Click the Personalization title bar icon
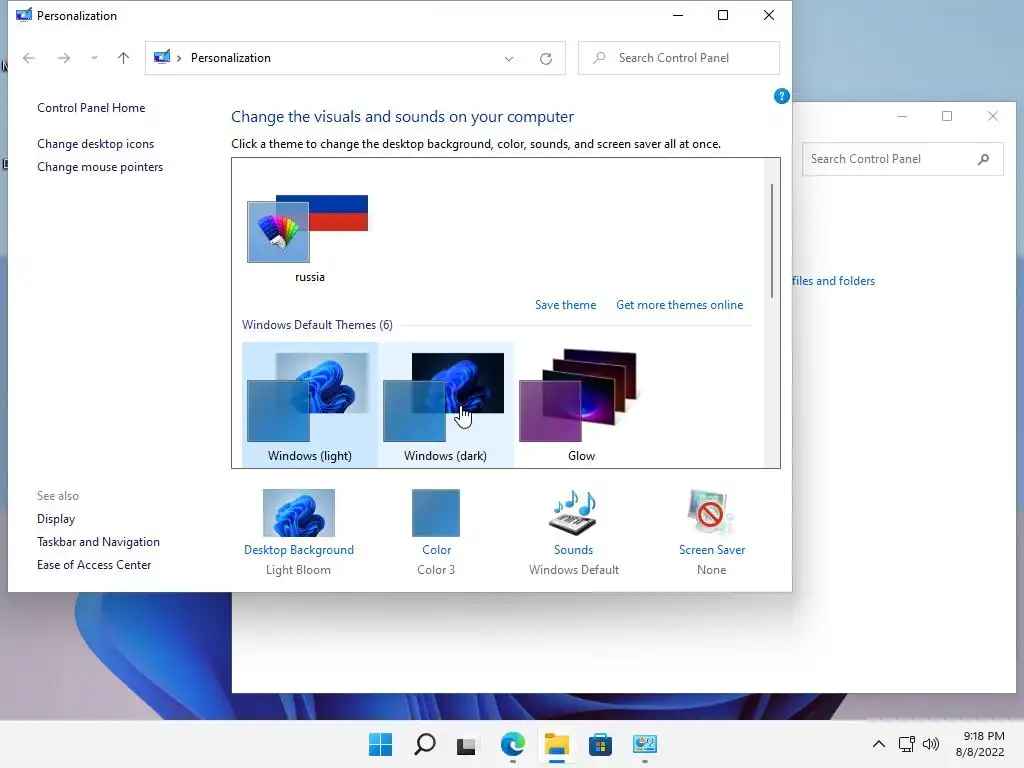 click(24, 15)
